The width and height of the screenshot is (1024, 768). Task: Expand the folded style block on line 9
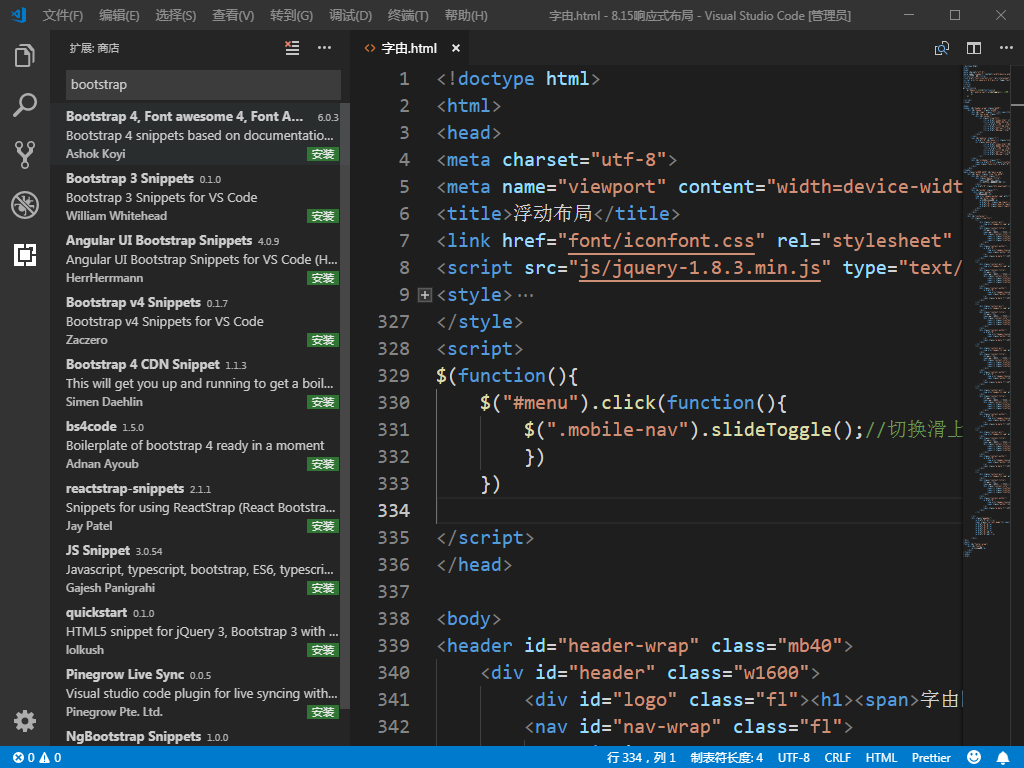pos(424,295)
